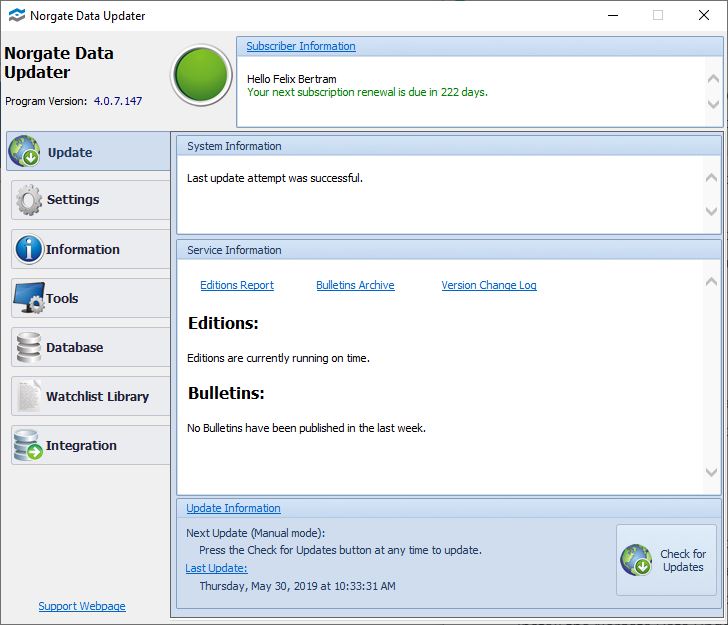Click the Watchlist Library document icon
This screenshot has width=728, height=625.
click(29, 396)
